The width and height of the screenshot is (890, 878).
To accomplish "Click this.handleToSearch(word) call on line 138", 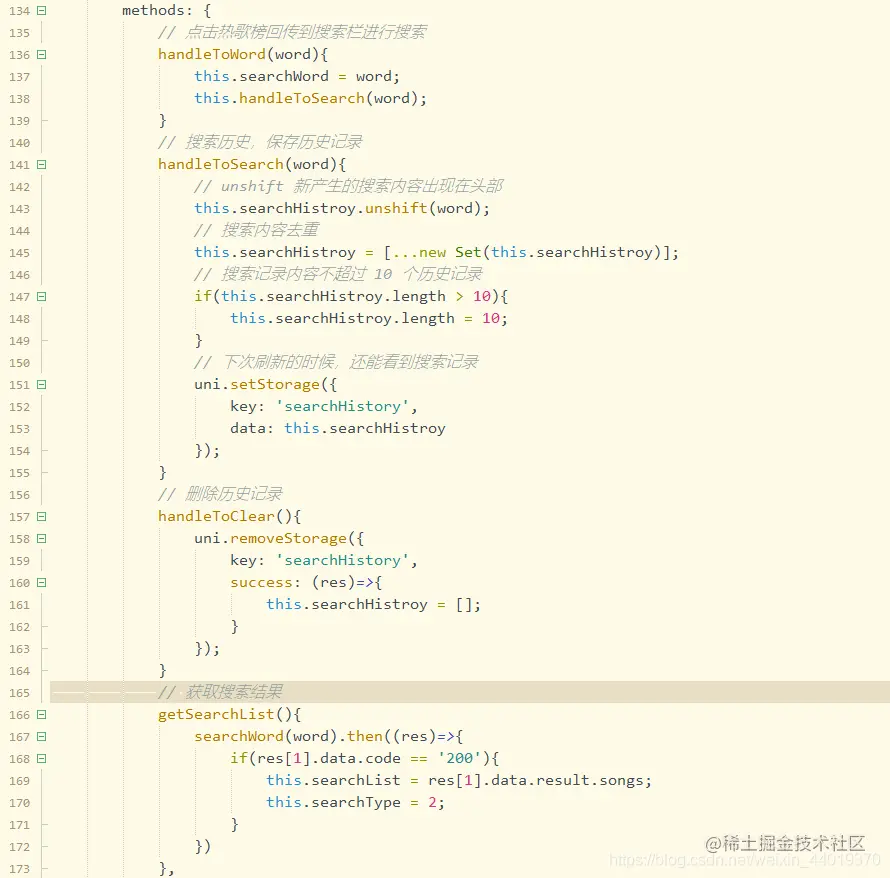I will pos(310,99).
